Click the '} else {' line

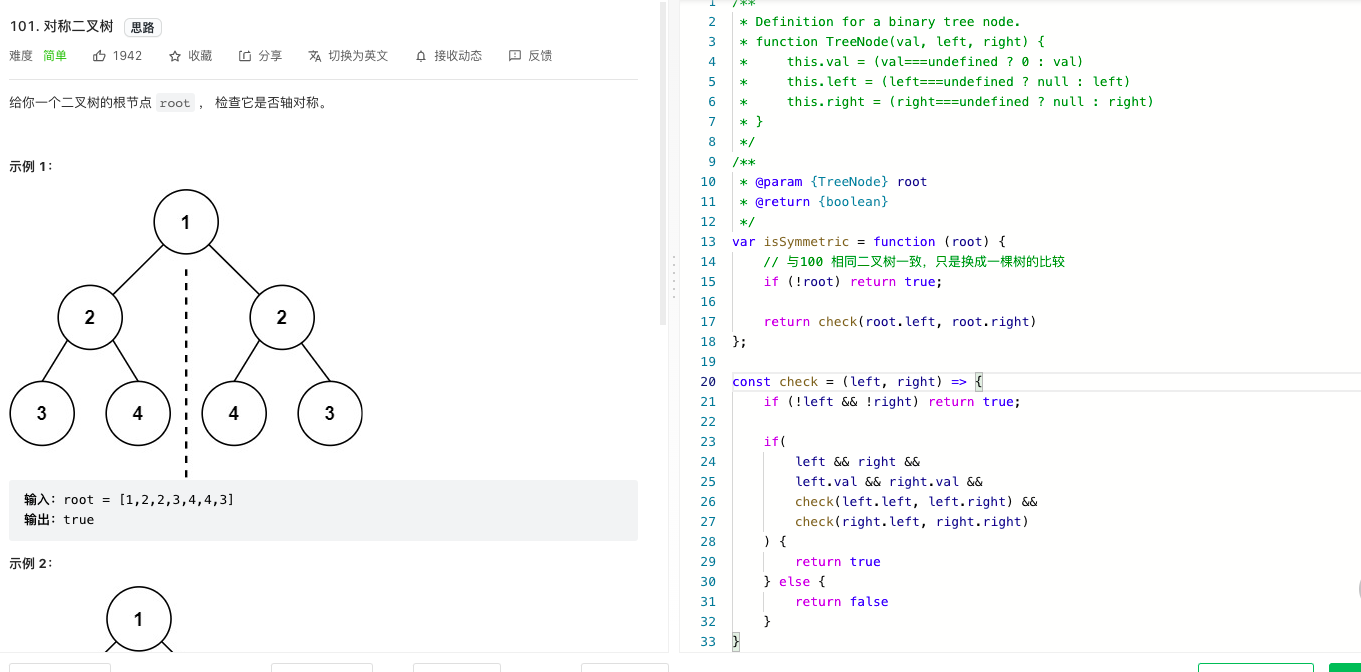(795, 582)
